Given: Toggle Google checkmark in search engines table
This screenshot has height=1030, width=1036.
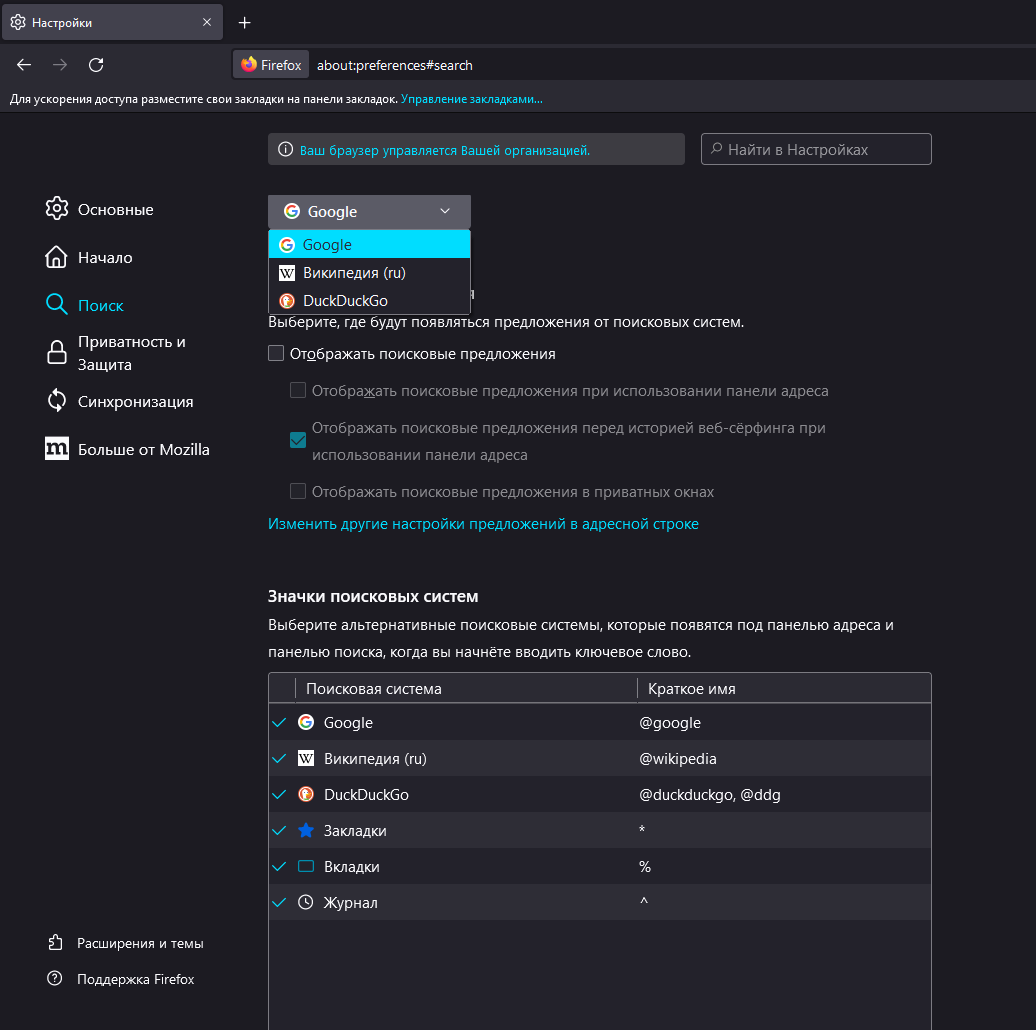Looking at the screenshot, I should [x=279, y=723].
